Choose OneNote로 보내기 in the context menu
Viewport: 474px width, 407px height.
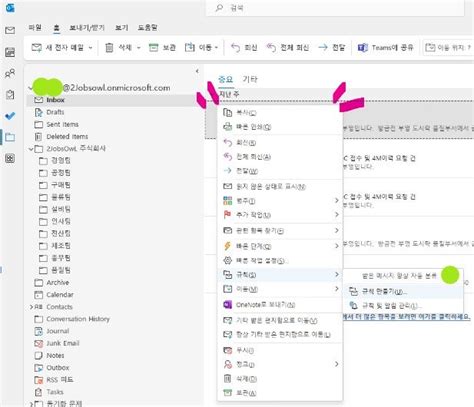point(280,305)
